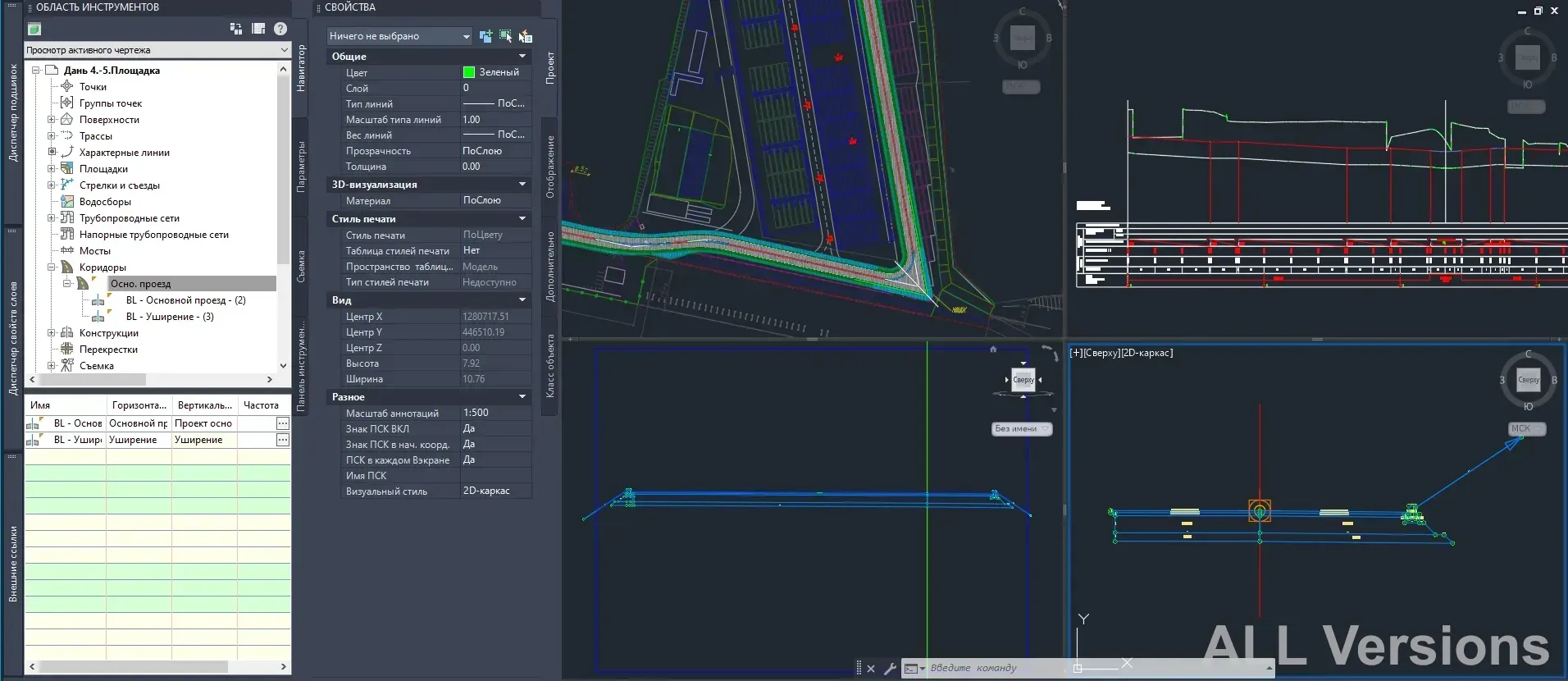Switch to the Съемка vertical tab

coord(301,266)
